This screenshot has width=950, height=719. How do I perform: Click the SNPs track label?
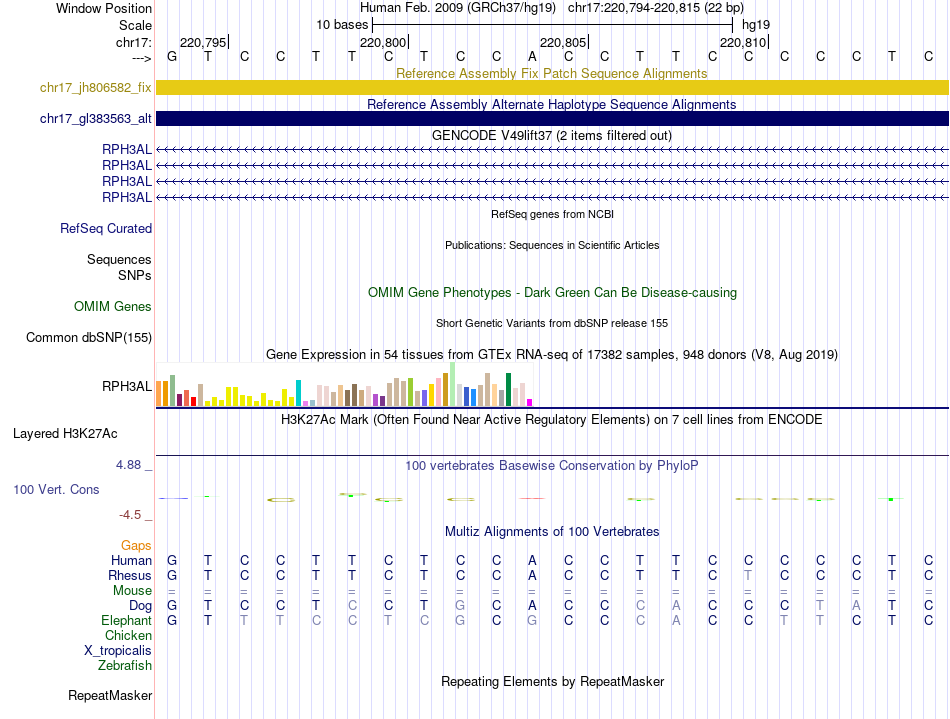(135, 275)
